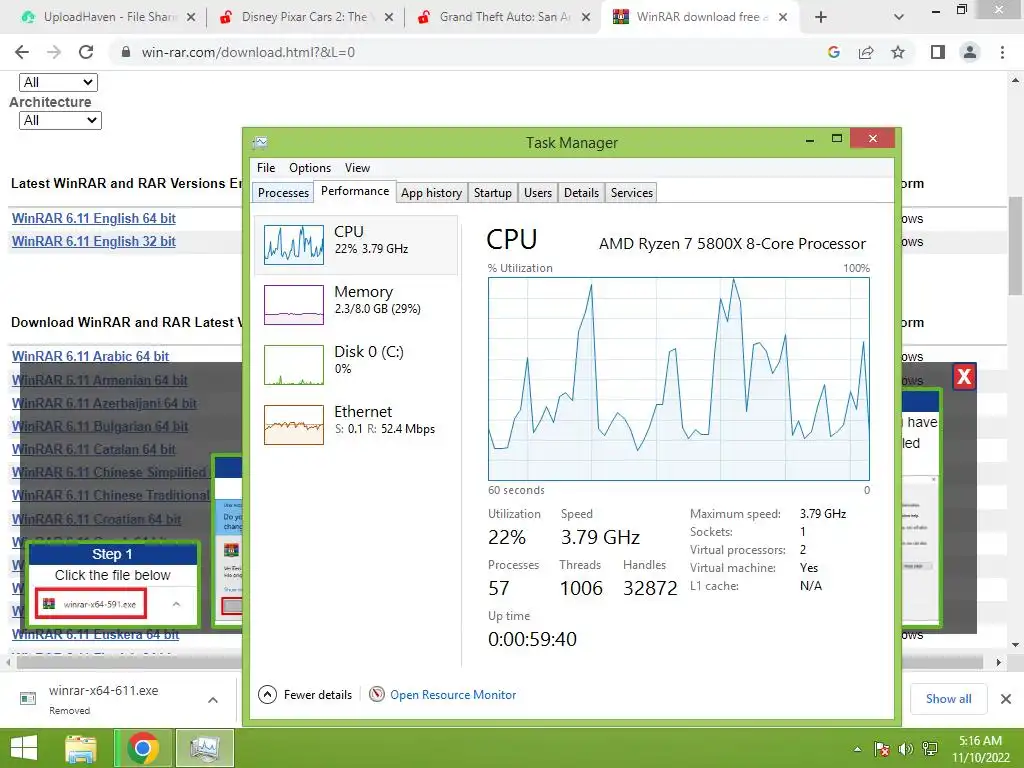Click the page vertical scrollbar thumb
Image resolution: width=1024 pixels, height=768 pixels.
1016,246
